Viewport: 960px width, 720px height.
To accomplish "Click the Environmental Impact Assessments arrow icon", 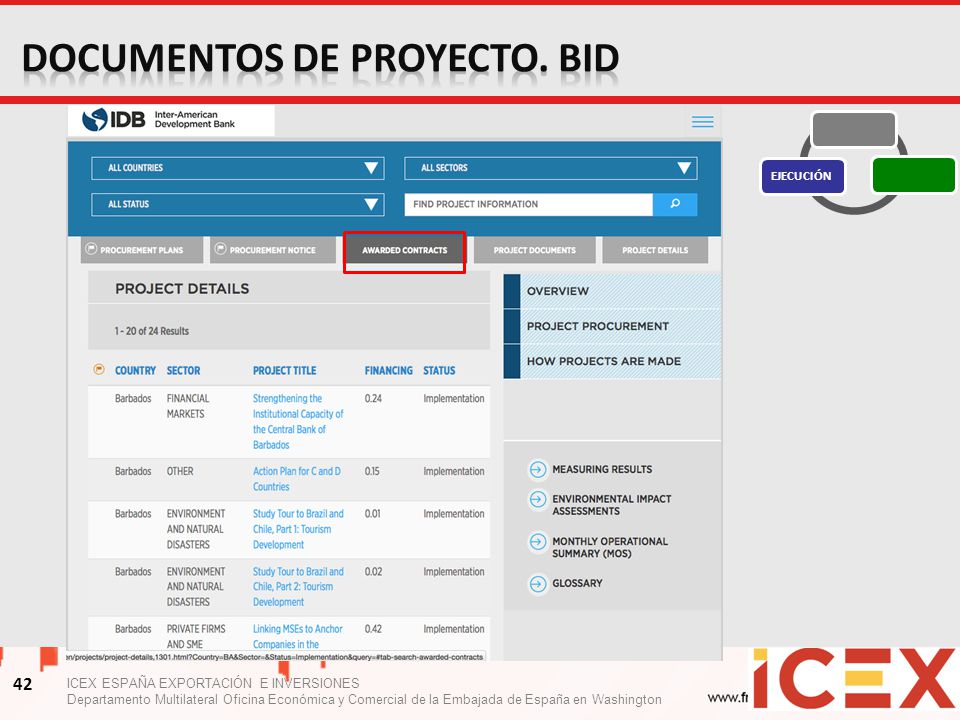I will coord(538,500).
